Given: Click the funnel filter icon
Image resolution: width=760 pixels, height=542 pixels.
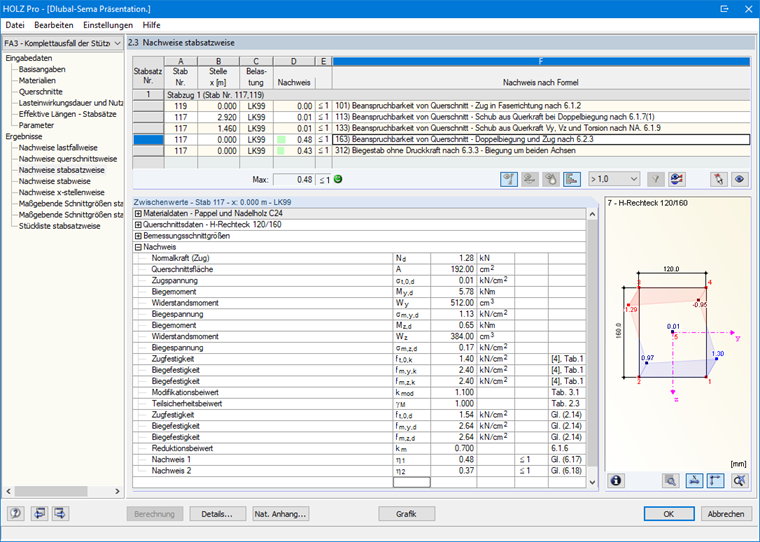Looking at the screenshot, I should pyautogui.click(x=656, y=179).
